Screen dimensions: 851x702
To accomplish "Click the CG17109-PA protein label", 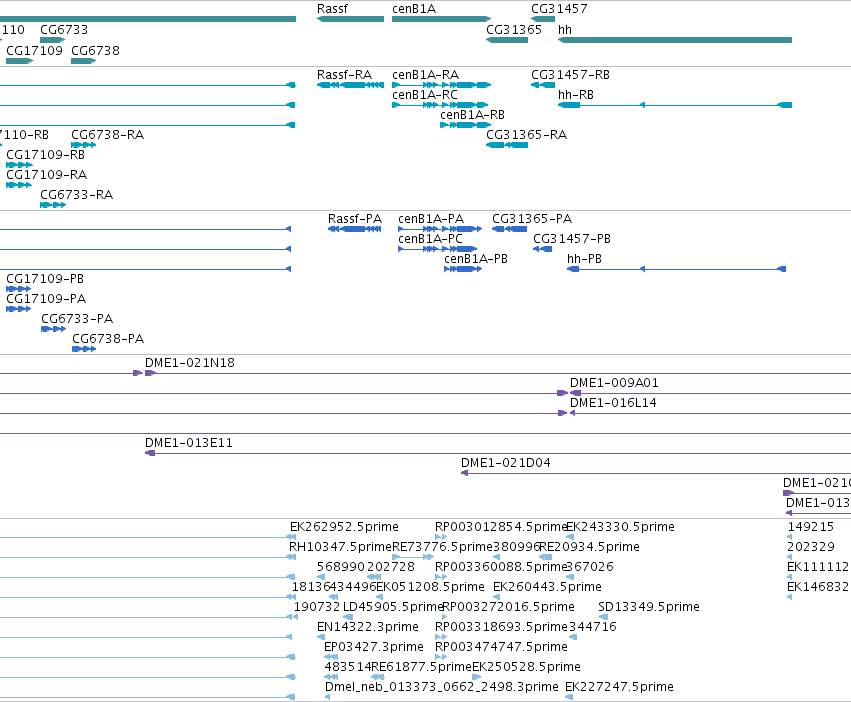I will click(x=46, y=299).
